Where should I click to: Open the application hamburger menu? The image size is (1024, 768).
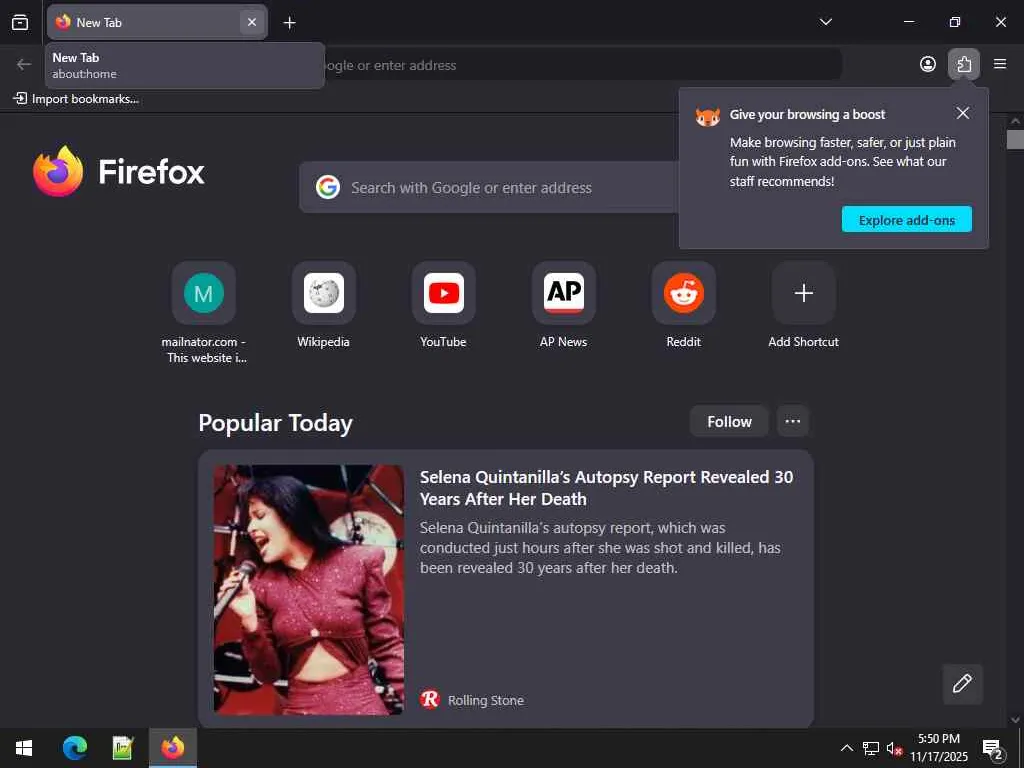999,64
